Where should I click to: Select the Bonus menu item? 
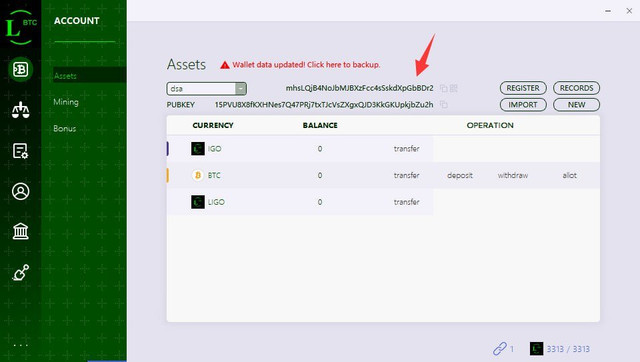coord(64,129)
